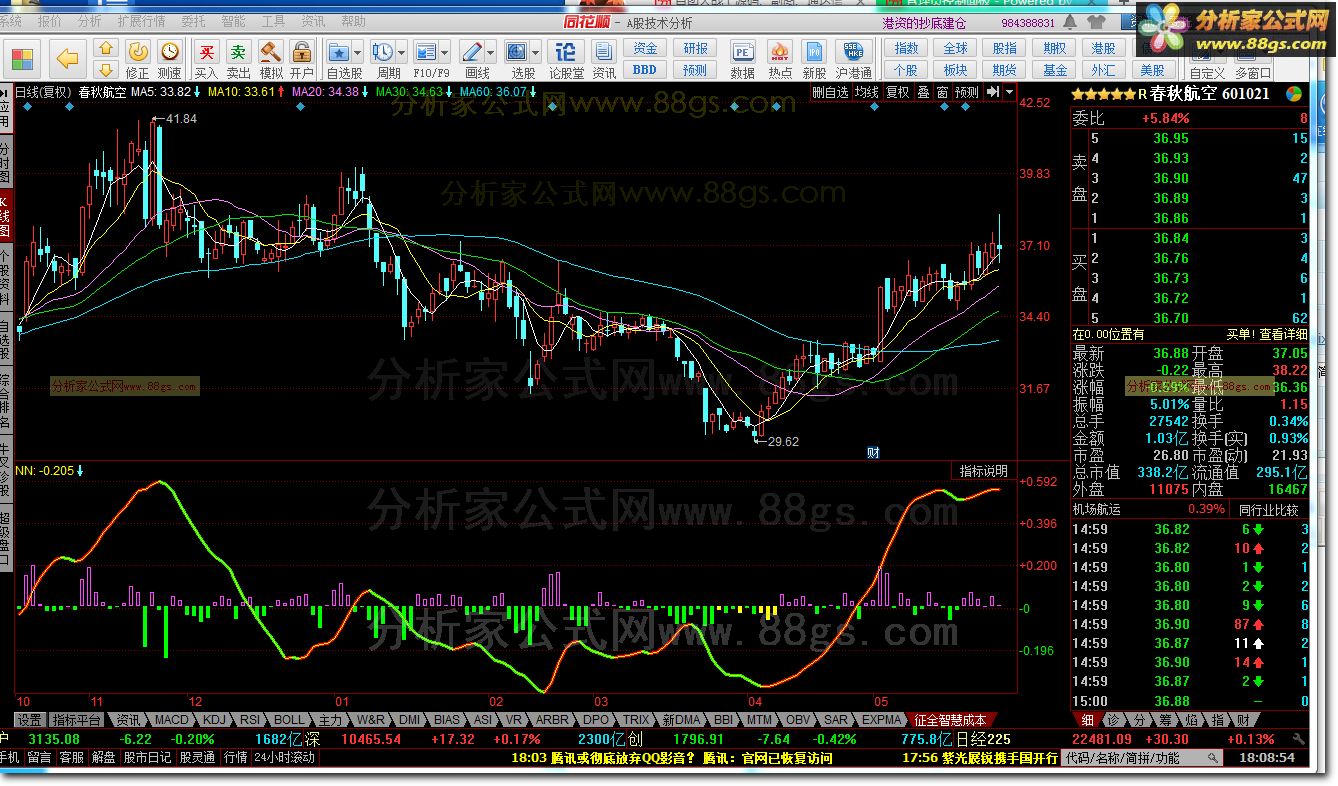The image size is (1338, 786).
Task: Click the pie chart icon beside 601021
Action: 1294,94
